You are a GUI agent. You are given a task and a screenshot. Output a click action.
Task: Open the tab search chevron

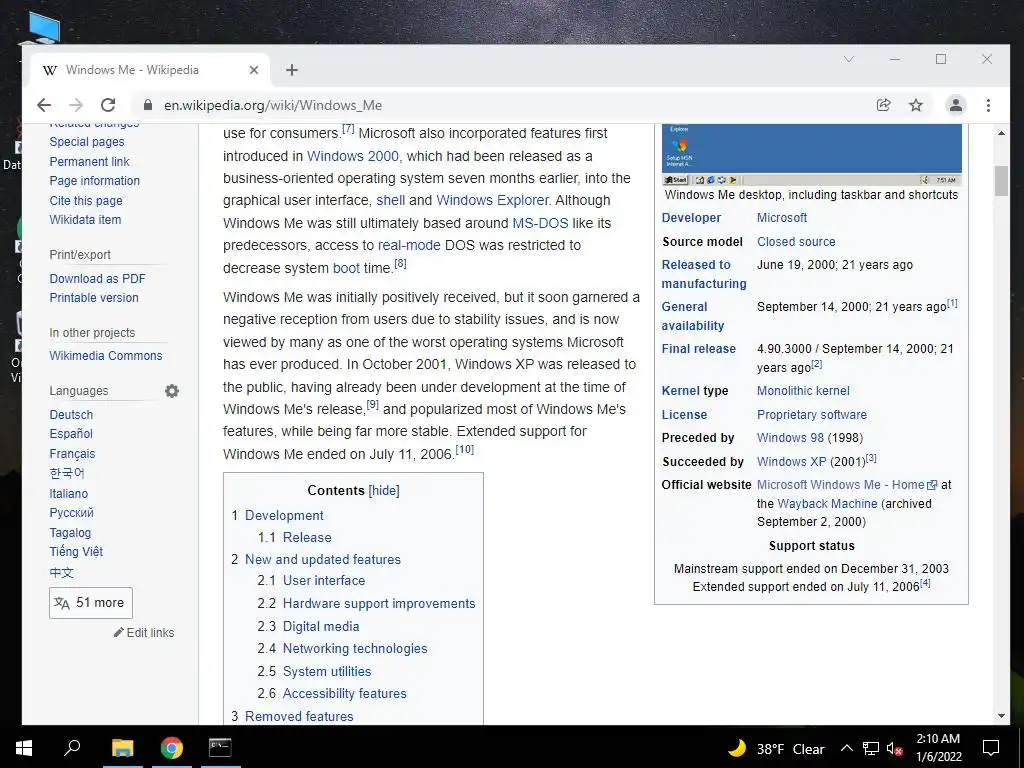849,59
